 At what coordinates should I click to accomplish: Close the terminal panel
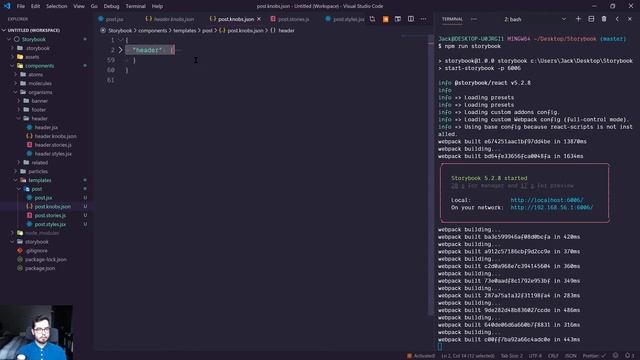click(630, 19)
